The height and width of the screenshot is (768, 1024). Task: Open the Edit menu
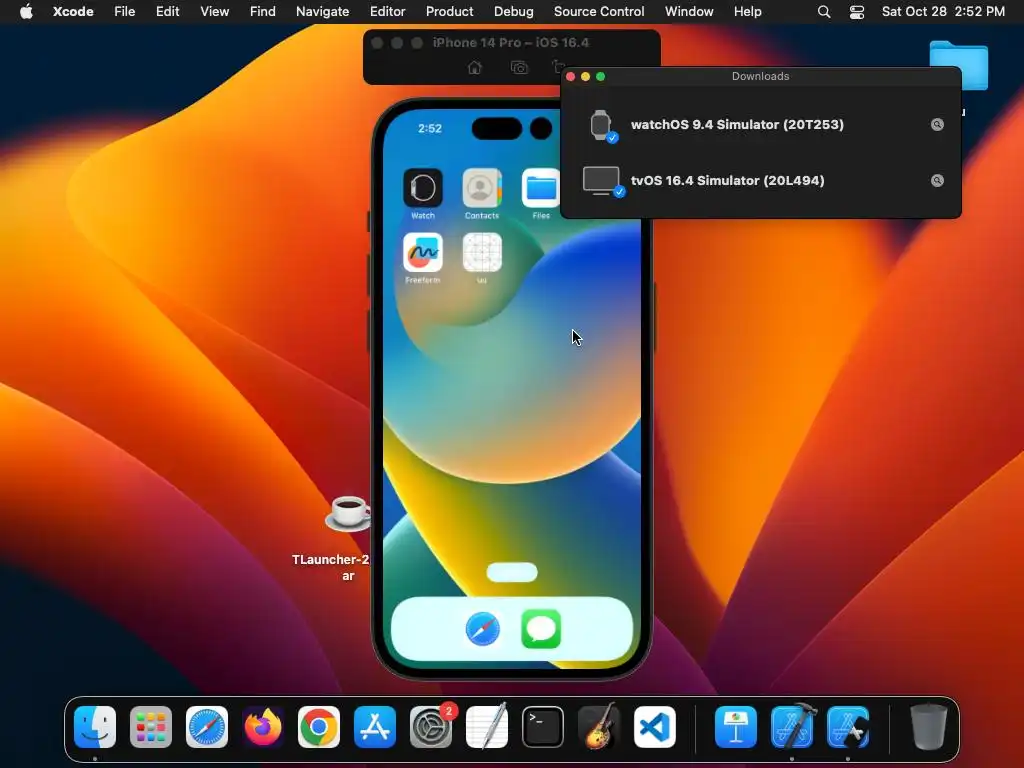click(x=167, y=11)
